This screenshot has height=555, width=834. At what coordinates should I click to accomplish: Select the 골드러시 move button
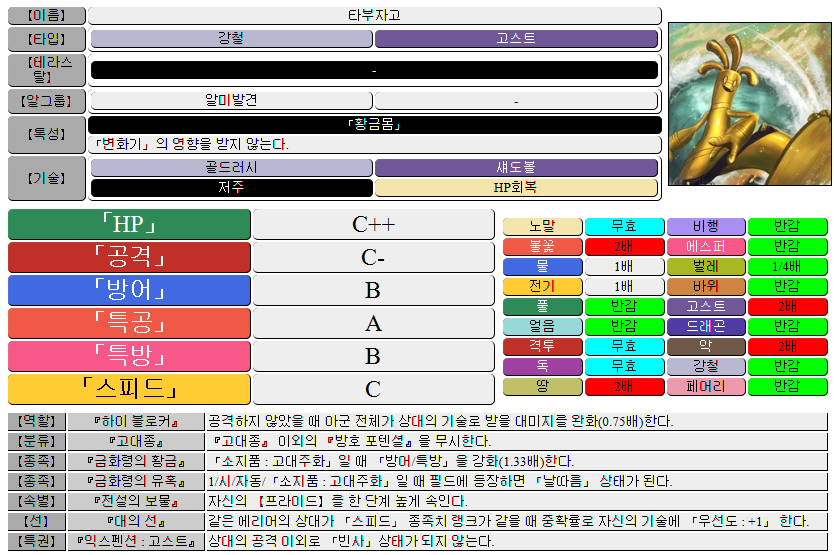[231, 168]
